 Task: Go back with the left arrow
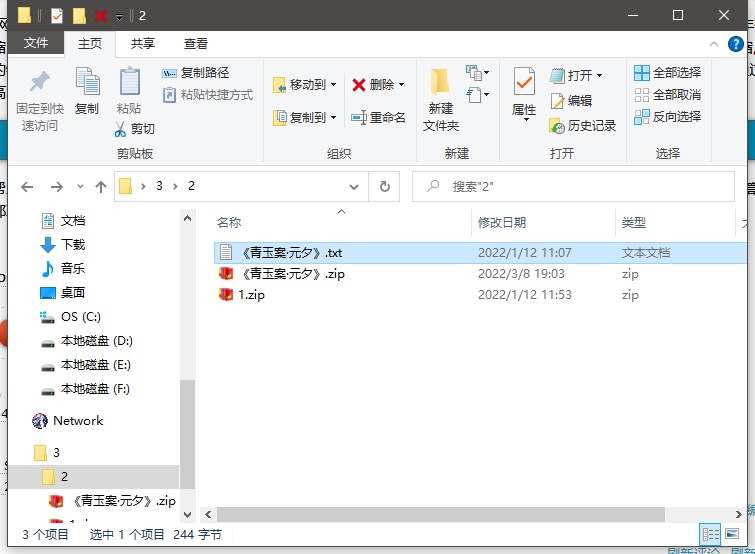pos(27,187)
